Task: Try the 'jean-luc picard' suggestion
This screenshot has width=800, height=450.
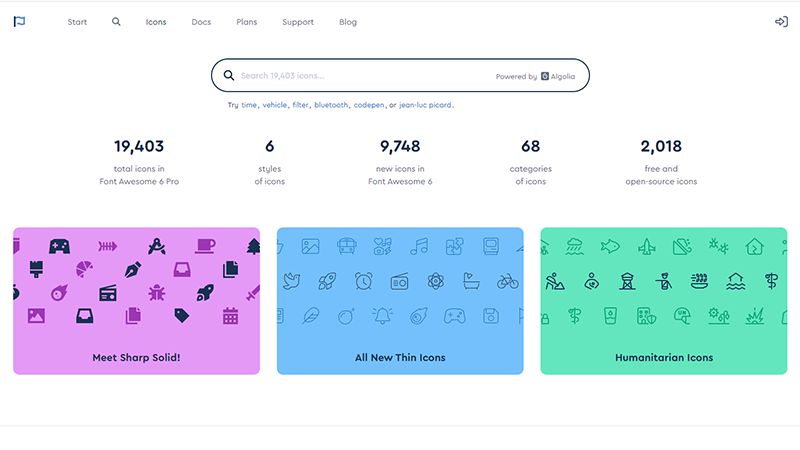Action: (425, 105)
